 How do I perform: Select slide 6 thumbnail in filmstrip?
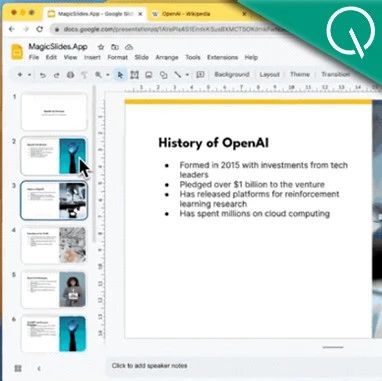click(54, 334)
